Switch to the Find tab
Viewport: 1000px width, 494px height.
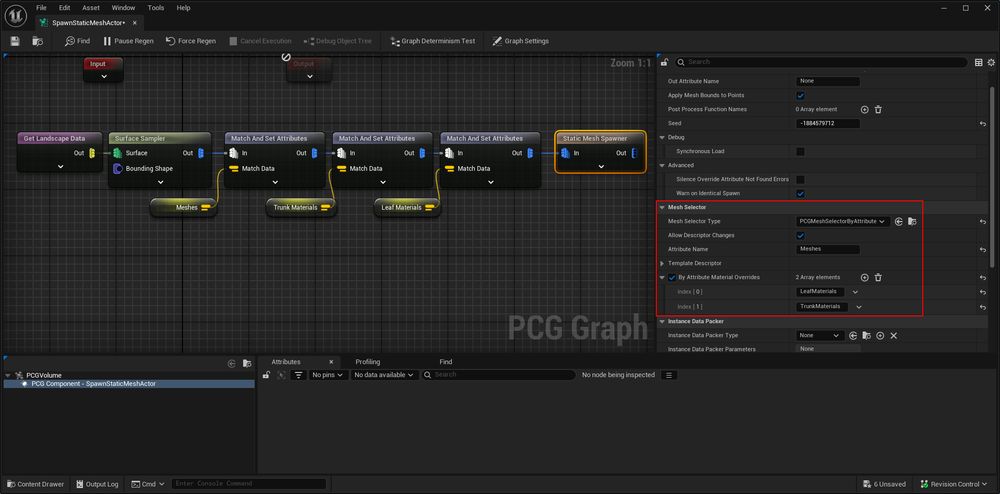[446, 362]
